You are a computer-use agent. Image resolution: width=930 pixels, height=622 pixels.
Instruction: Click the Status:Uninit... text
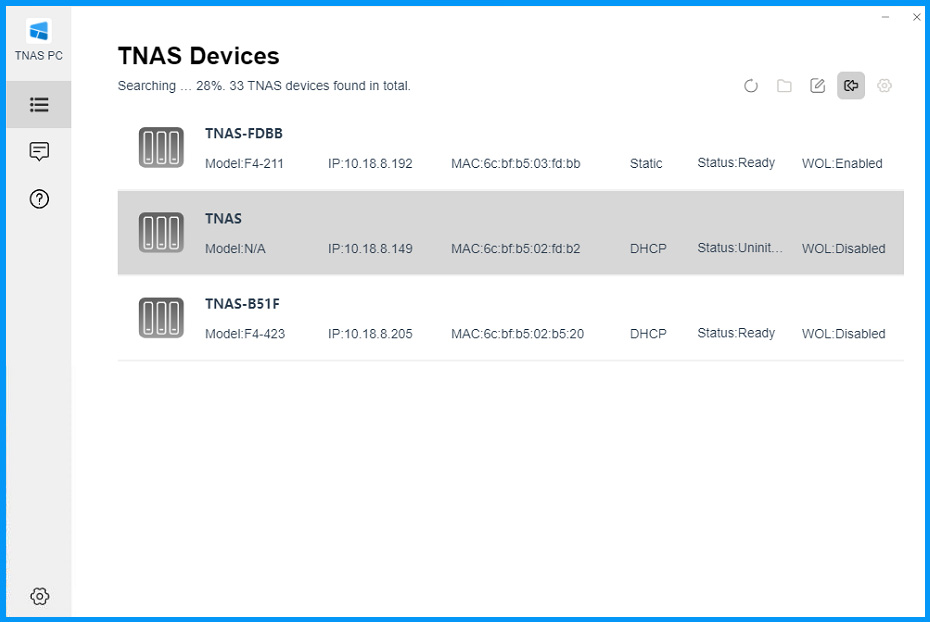click(740, 248)
